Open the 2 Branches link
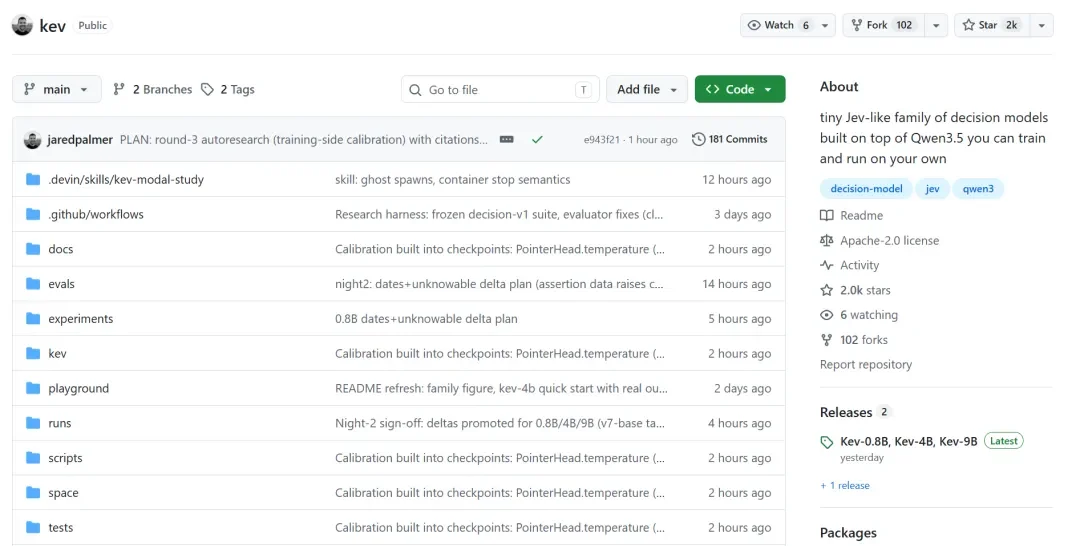 click(x=153, y=90)
